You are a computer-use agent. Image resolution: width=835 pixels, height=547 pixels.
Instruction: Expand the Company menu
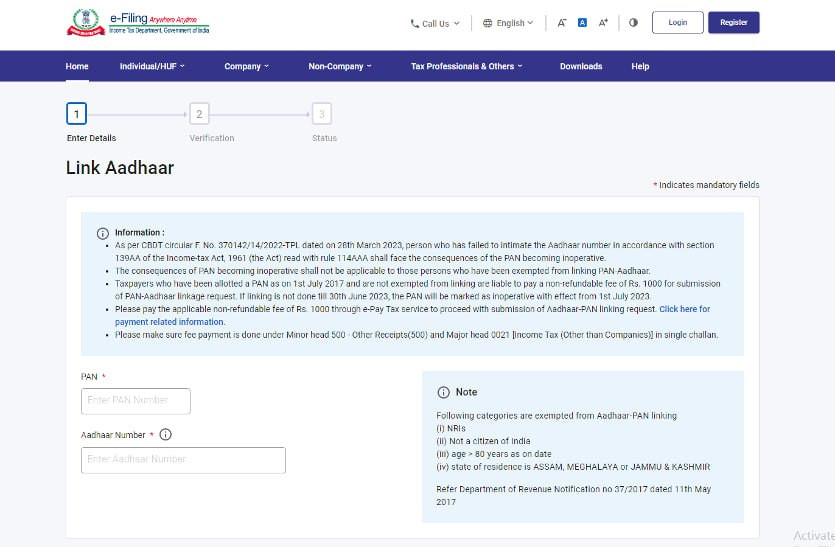(x=247, y=66)
